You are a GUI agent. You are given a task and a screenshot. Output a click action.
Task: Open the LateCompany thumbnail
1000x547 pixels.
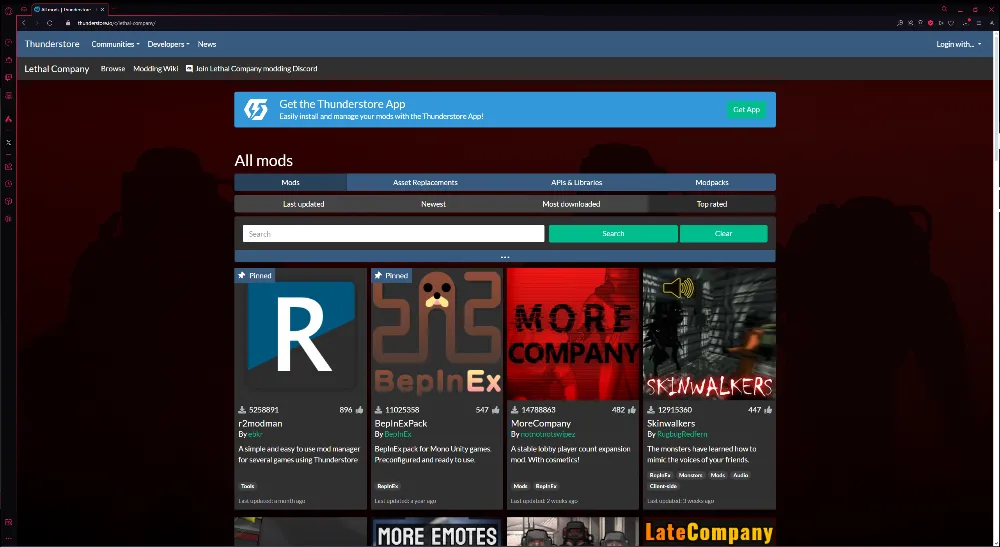[709, 532]
